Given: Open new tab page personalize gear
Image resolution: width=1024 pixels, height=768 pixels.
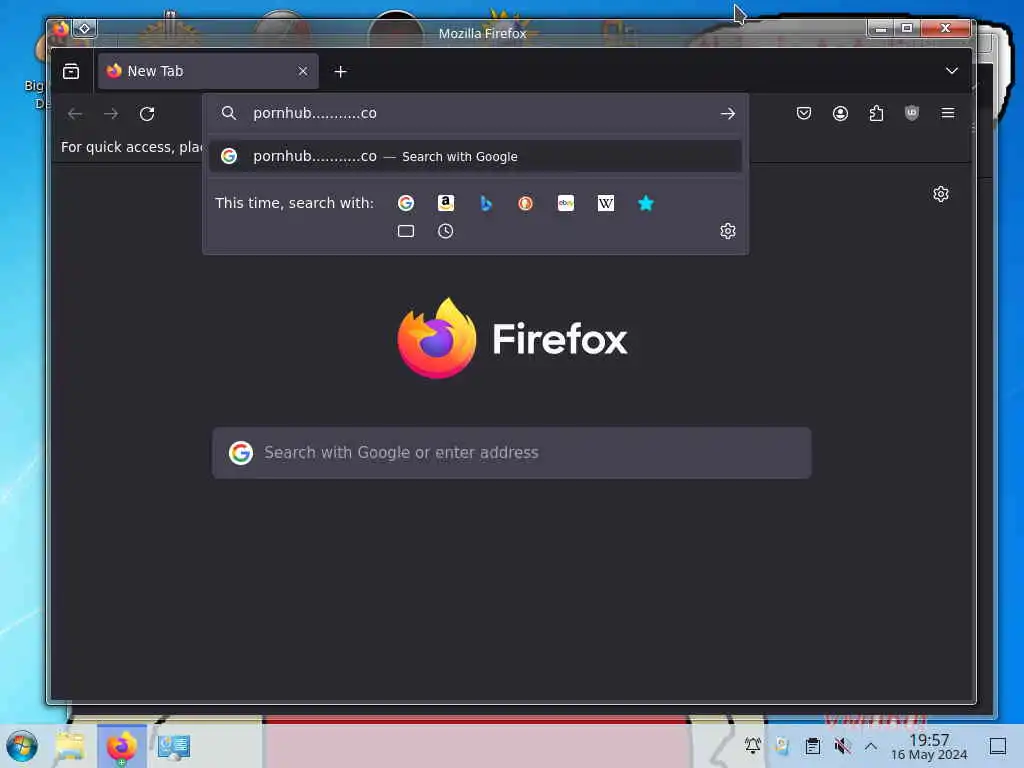Looking at the screenshot, I should pos(940,194).
